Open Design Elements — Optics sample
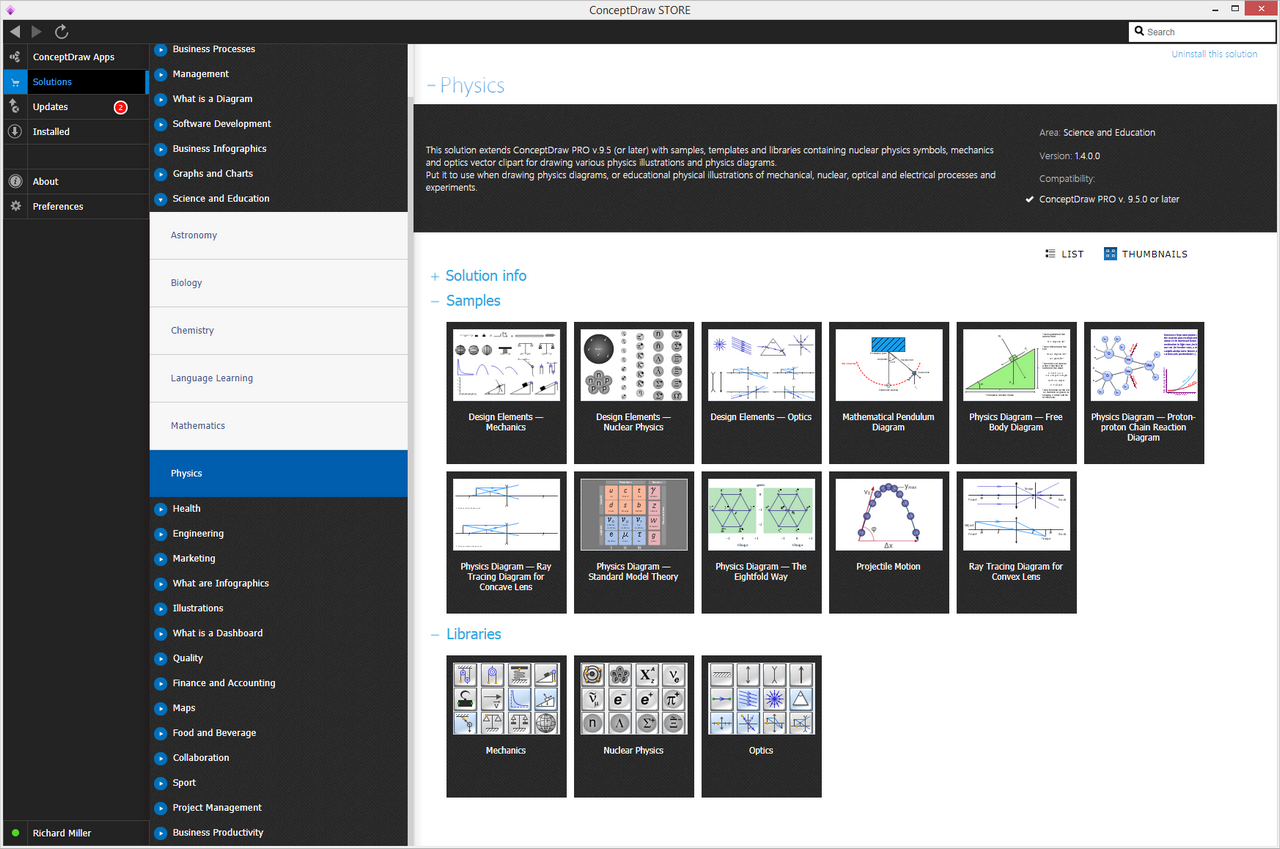Screen dimensions: 1280x849 point(761,393)
